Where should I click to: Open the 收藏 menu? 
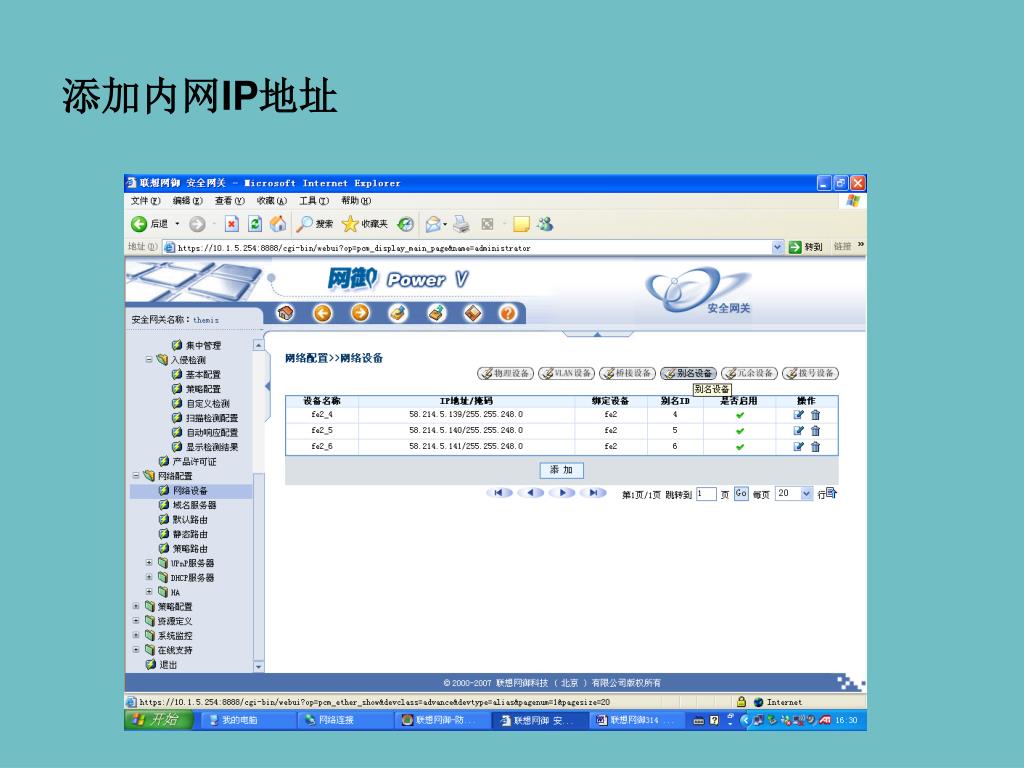(272, 200)
